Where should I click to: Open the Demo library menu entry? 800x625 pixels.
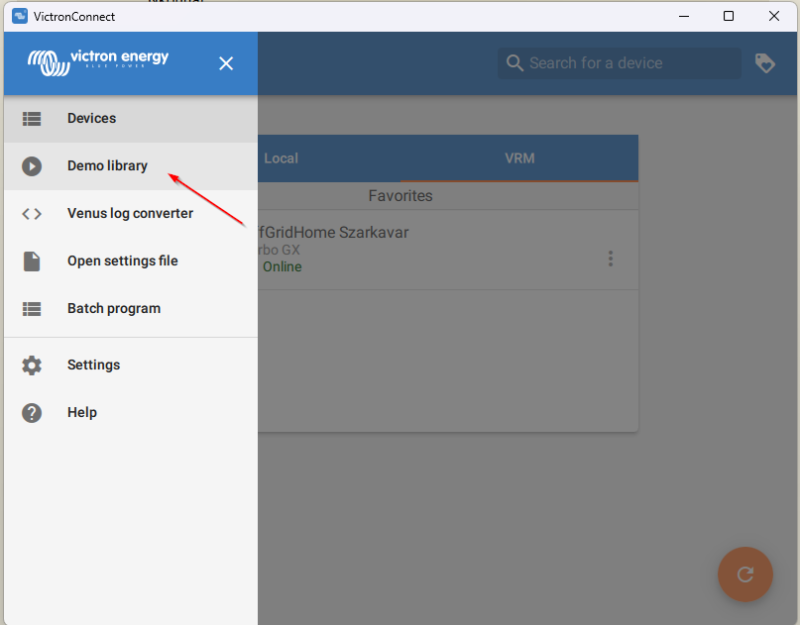pos(131,166)
